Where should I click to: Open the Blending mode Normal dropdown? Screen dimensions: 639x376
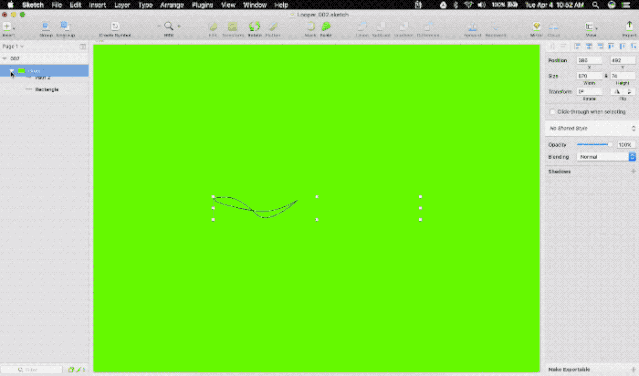[606, 157]
